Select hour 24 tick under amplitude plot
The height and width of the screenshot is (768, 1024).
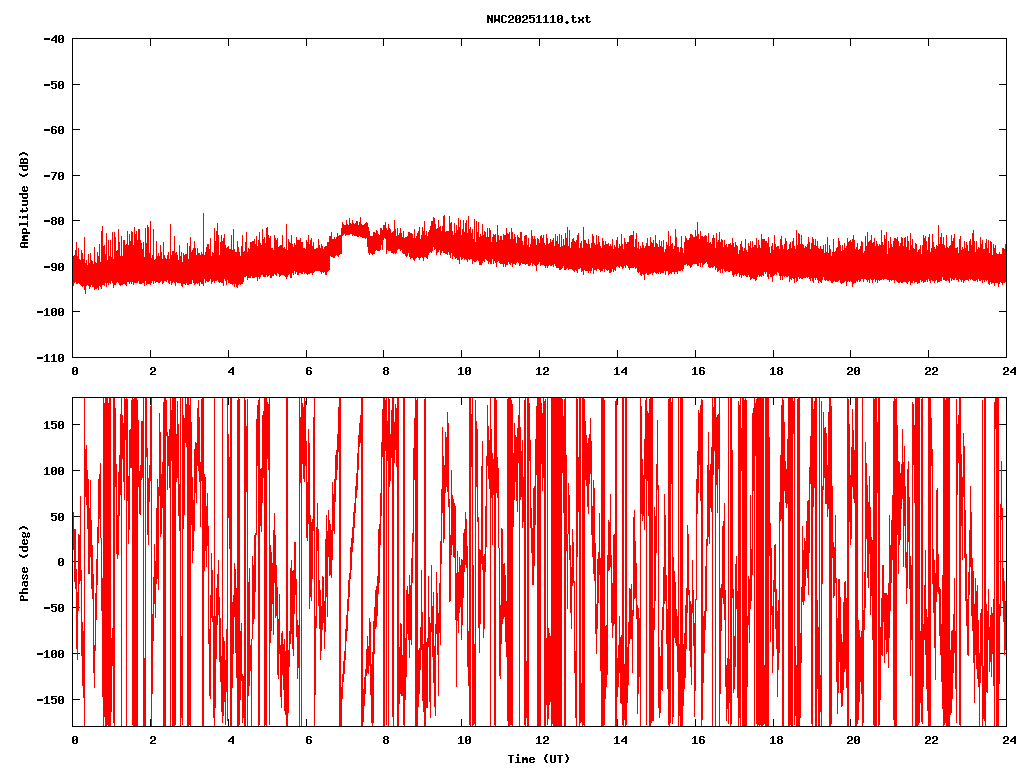[x=1006, y=370]
